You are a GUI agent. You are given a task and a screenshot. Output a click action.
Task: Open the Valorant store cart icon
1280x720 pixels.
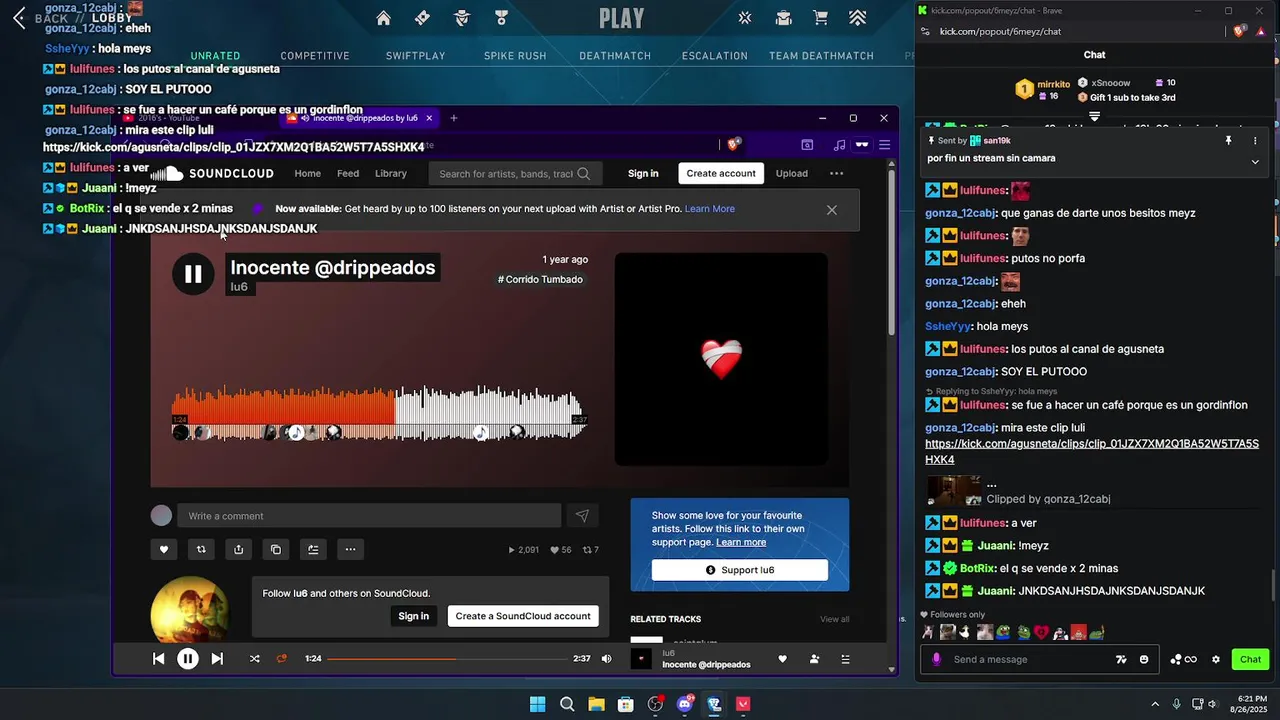821,18
